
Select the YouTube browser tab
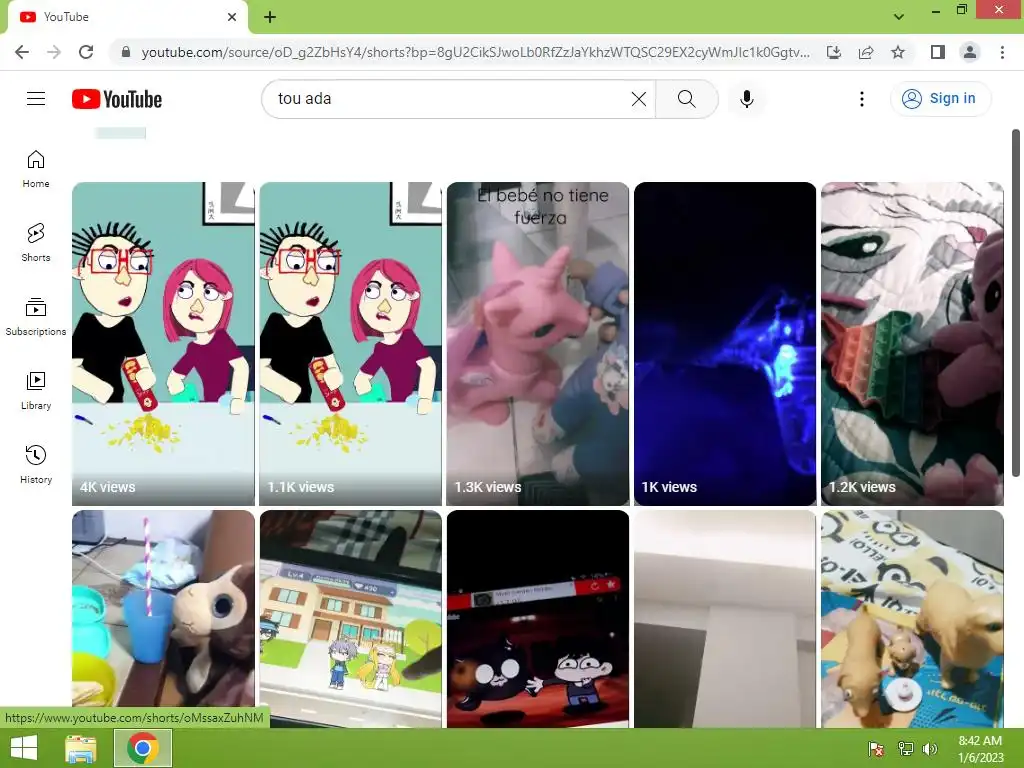click(128, 17)
